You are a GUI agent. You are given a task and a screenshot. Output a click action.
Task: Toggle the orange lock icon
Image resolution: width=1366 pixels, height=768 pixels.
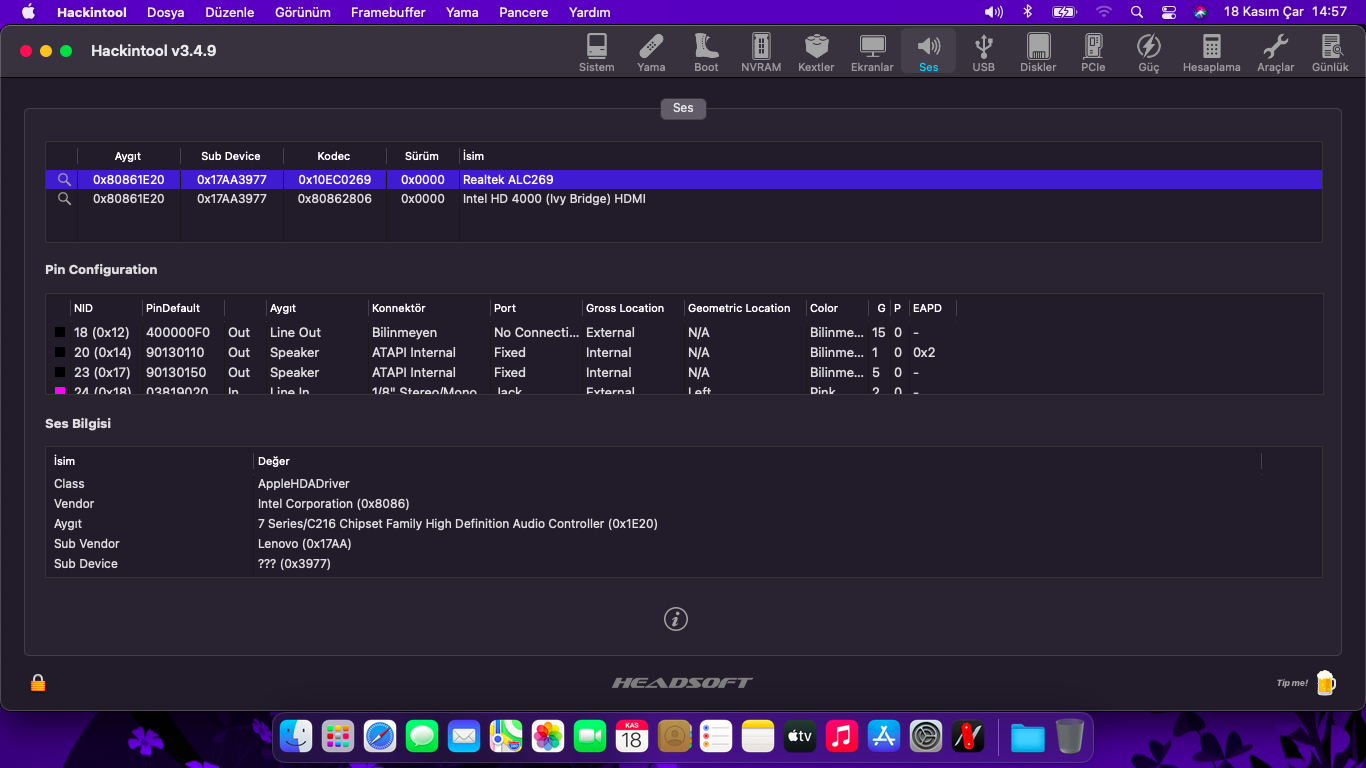(x=38, y=683)
